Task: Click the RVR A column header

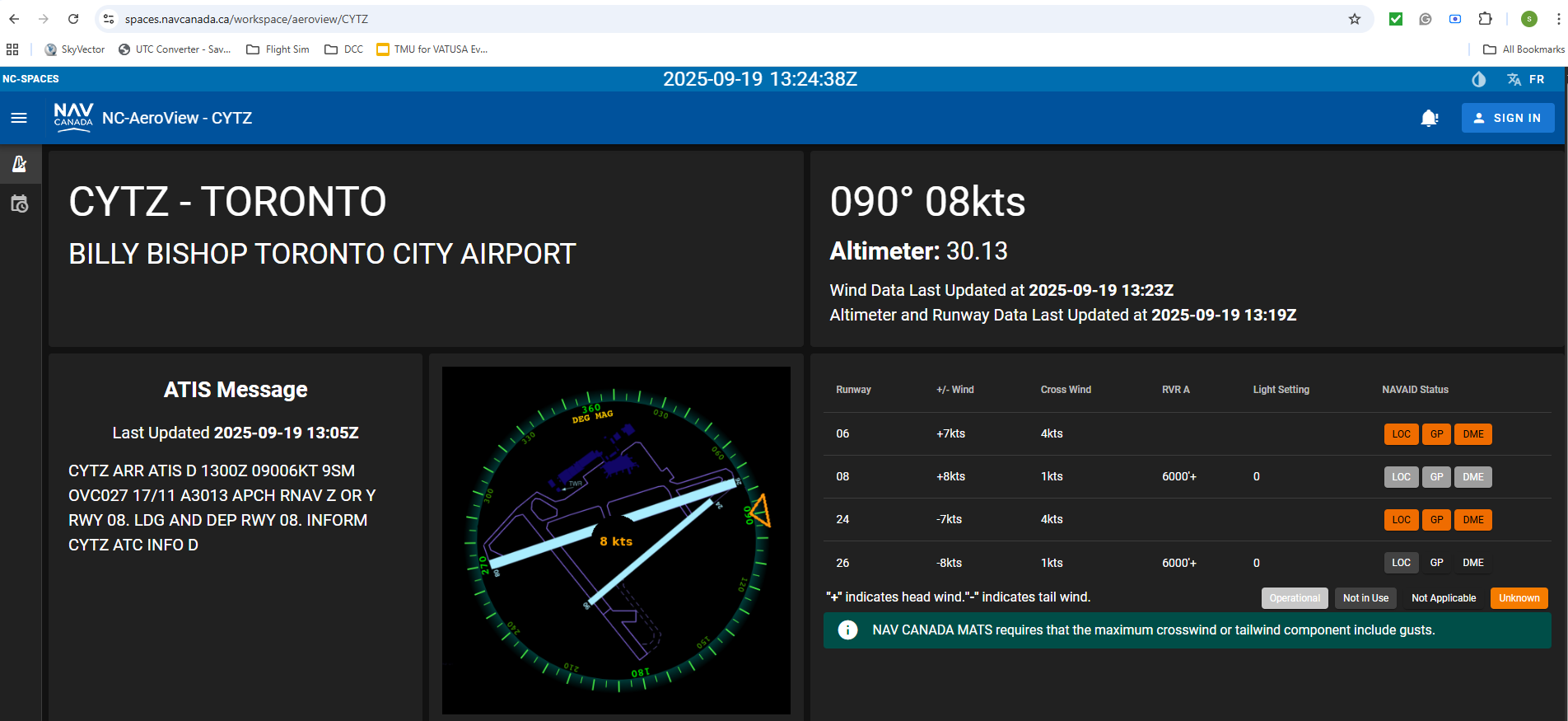Action: coord(1176,390)
